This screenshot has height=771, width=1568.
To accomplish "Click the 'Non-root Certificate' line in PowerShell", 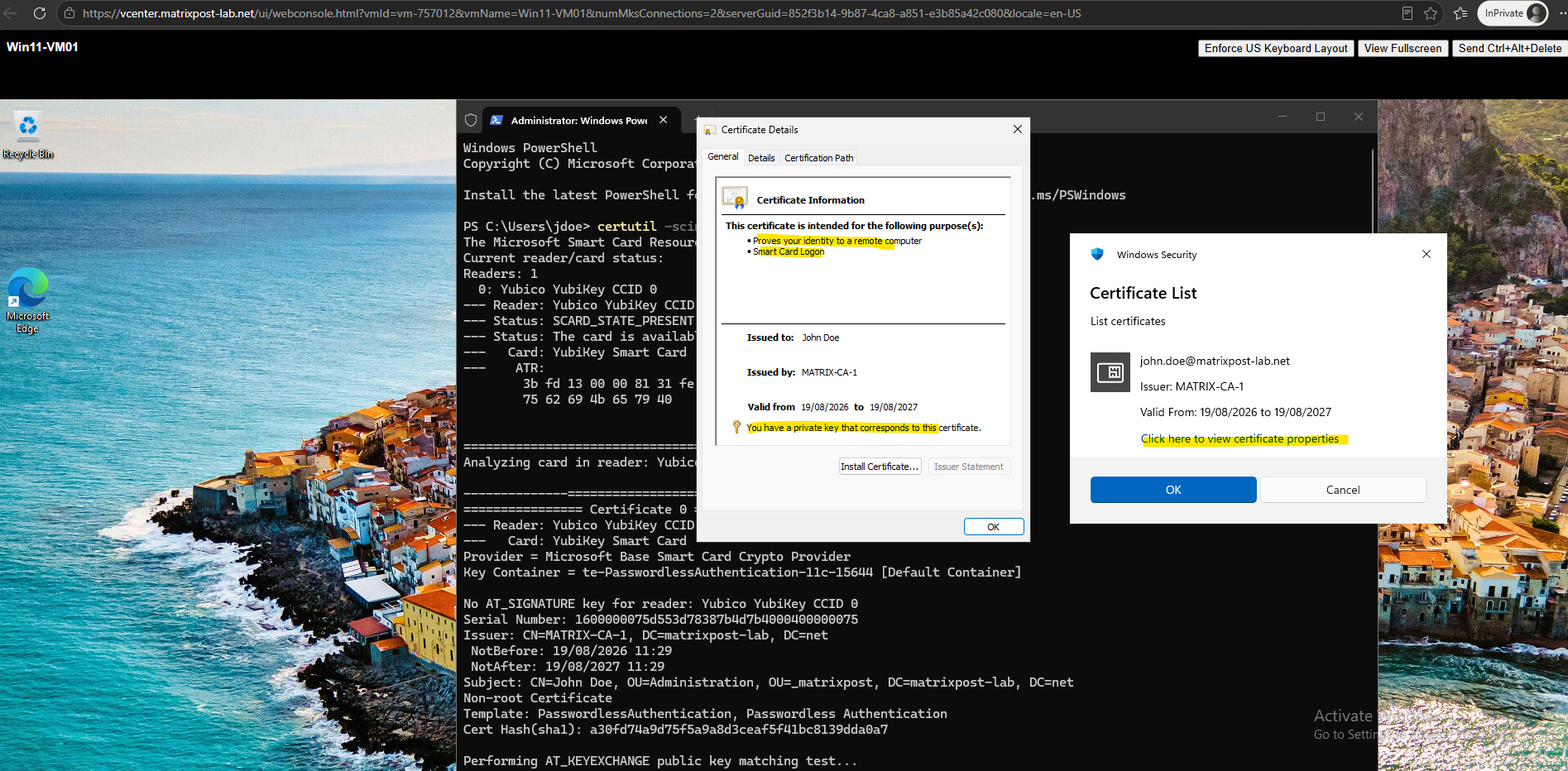I will coord(538,698).
